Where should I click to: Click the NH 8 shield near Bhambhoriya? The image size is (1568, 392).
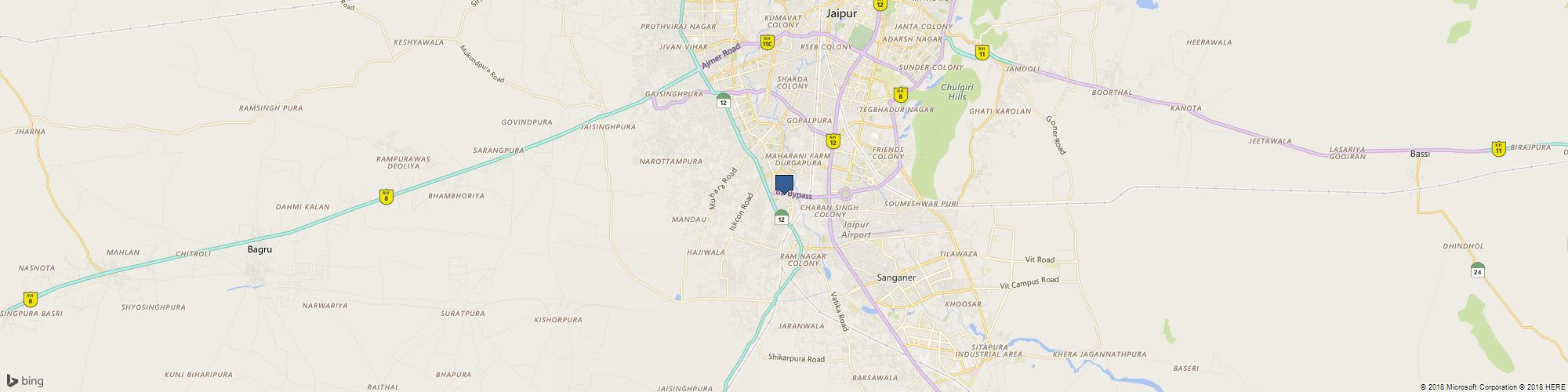(386, 197)
